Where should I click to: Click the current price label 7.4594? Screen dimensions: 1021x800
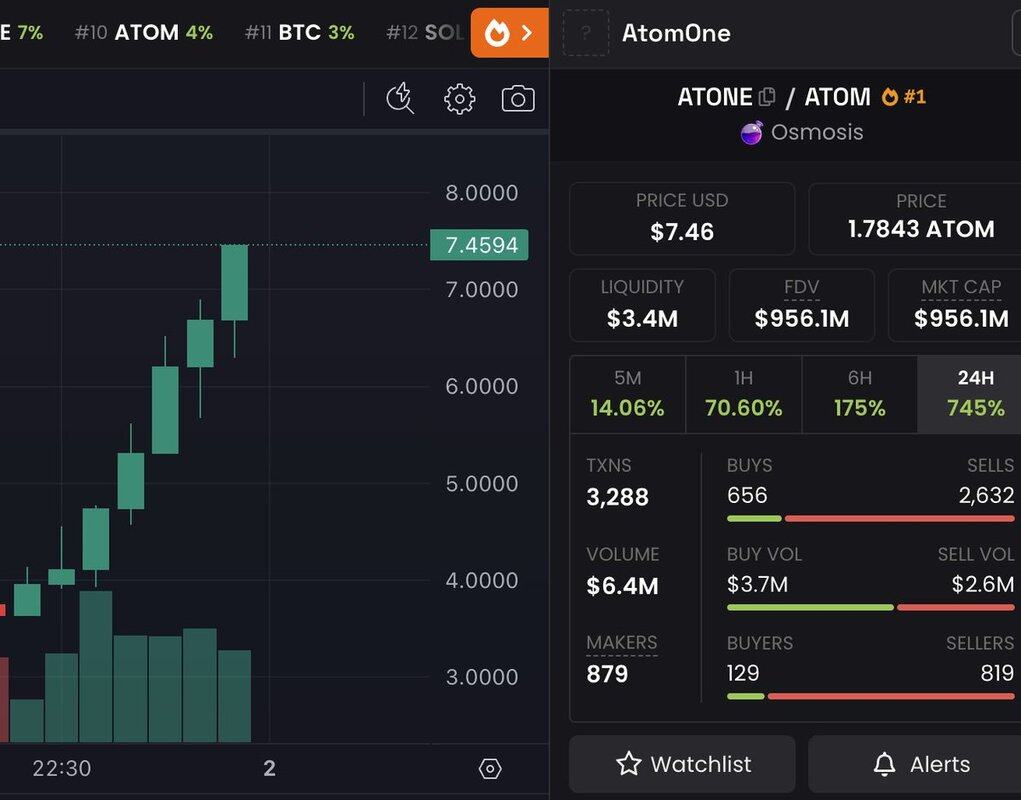[479, 245]
